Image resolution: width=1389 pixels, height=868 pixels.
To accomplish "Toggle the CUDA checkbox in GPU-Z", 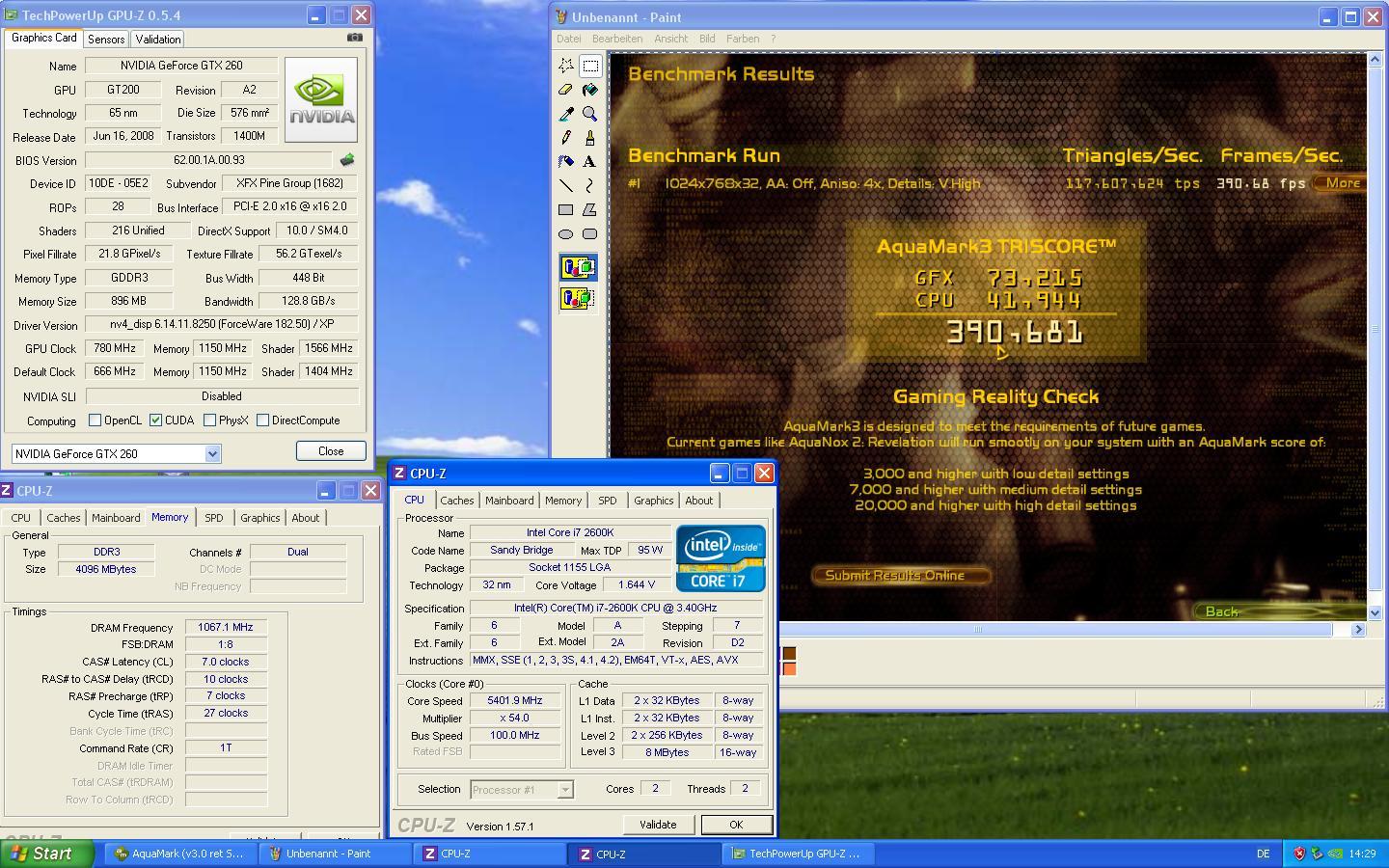I will point(155,420).
